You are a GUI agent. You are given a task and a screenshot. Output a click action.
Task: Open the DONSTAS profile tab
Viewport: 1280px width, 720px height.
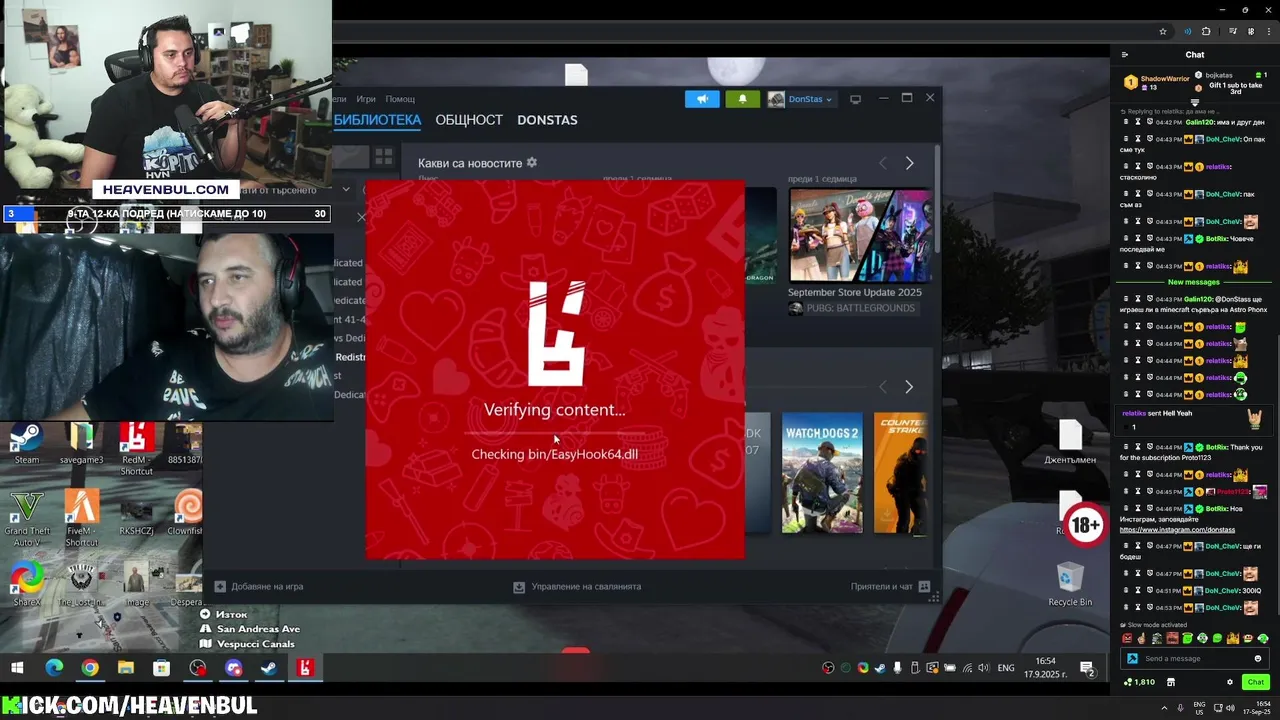coord(547,120)
